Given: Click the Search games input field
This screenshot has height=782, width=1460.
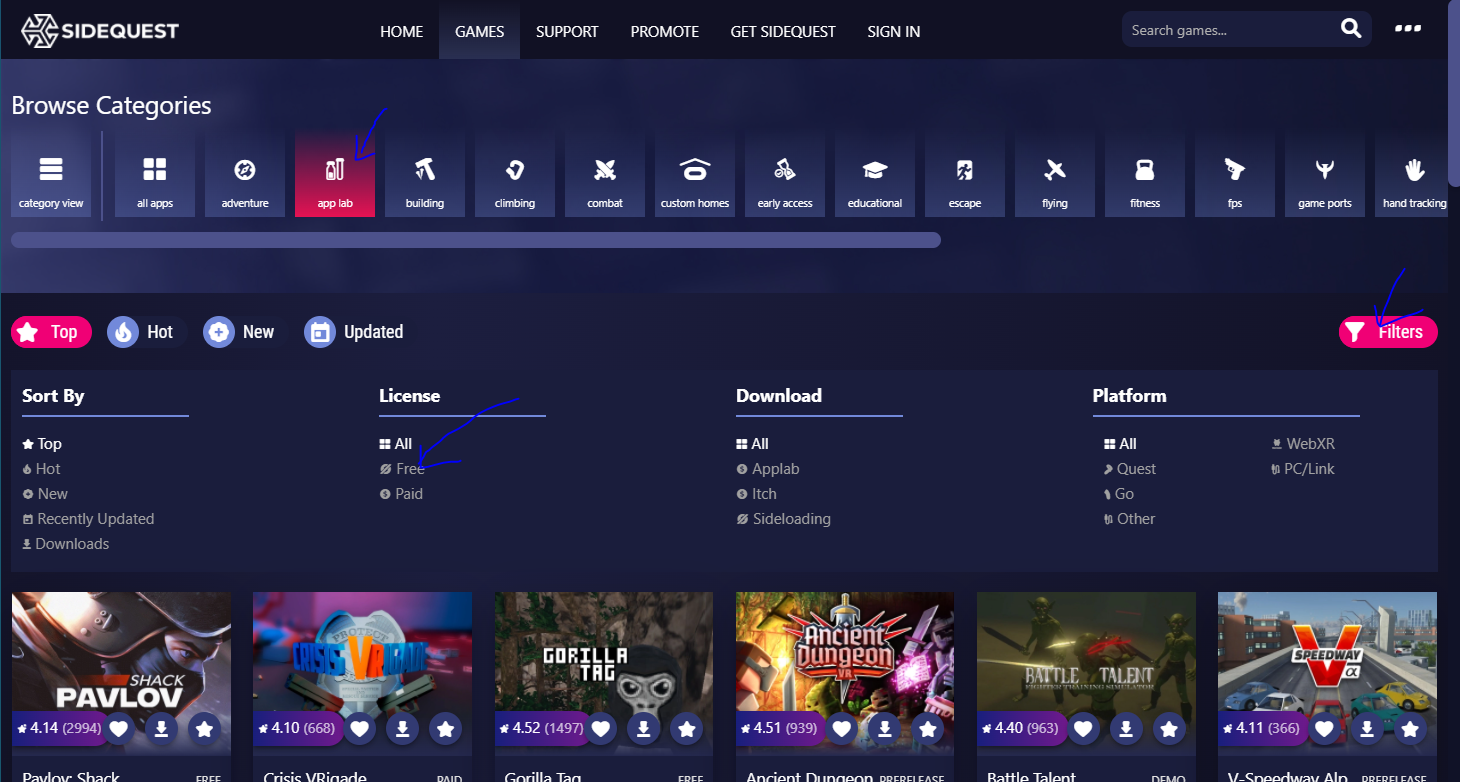Looking at the screenshot, I should [x=1228, y=30].
